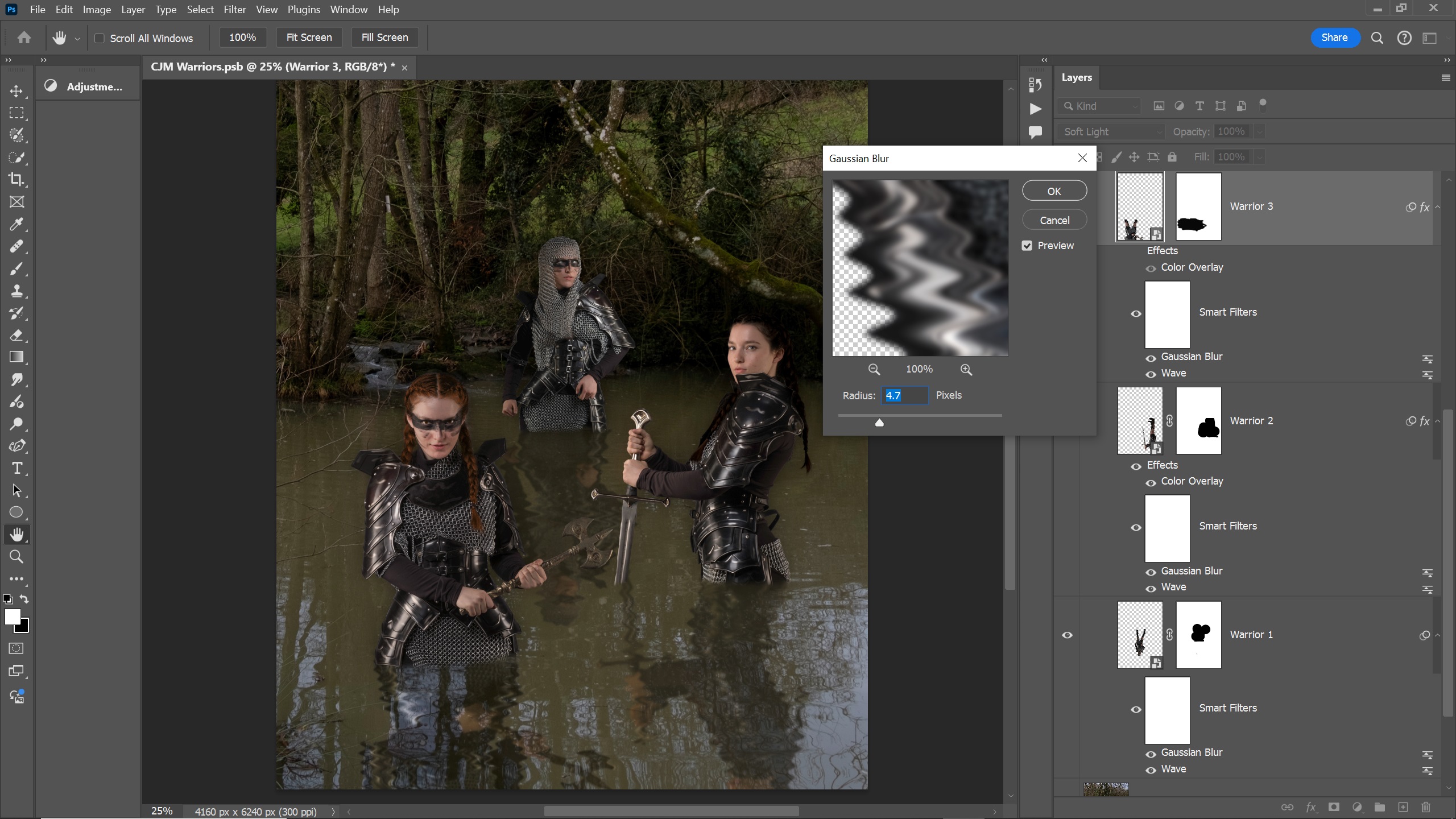Collapse Warrior 2 layer effects arrow

pyautogui.click(x=1438, y=421)
